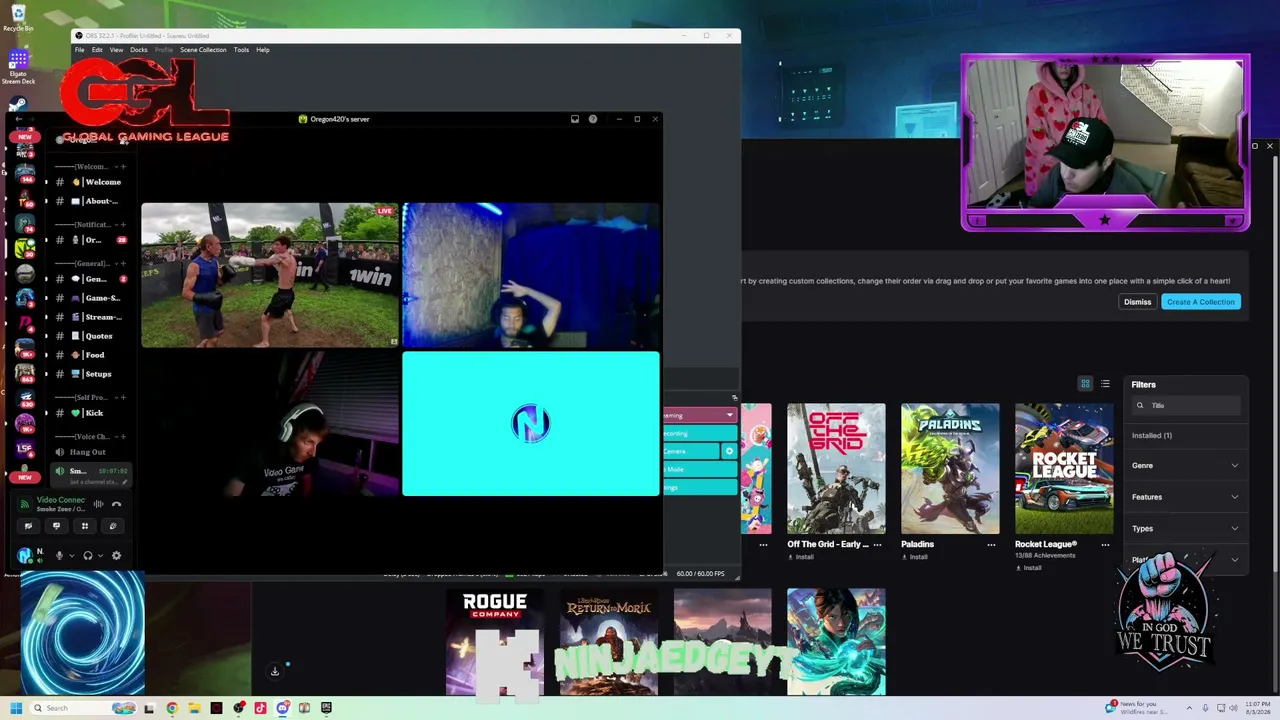This screenshot has width=1280, height=720.
Task: Open Discord voice noise suppression icon
Action: (98, 504)
